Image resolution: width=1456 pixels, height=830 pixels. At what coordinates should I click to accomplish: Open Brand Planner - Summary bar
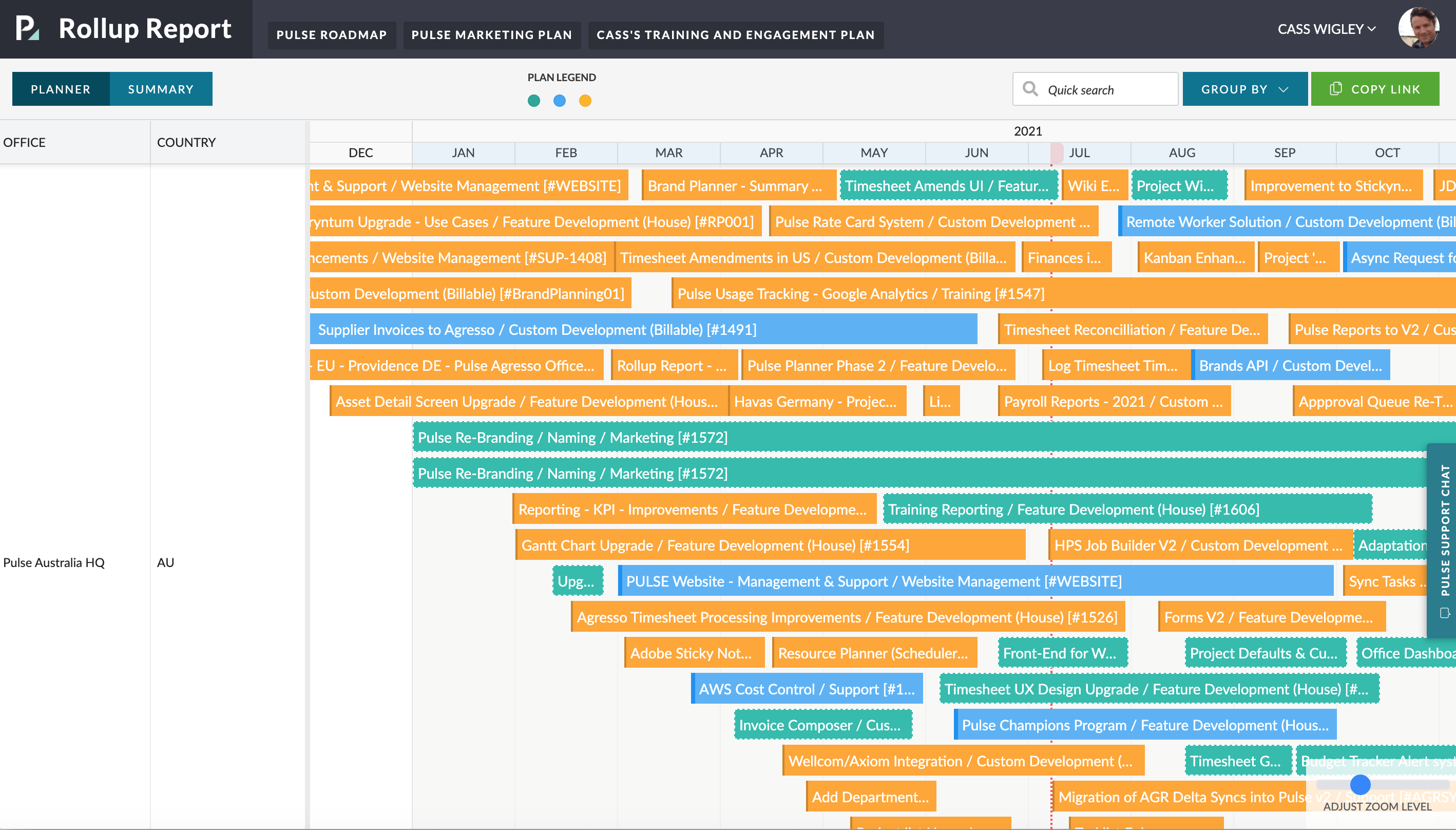(x=739, y=186)
